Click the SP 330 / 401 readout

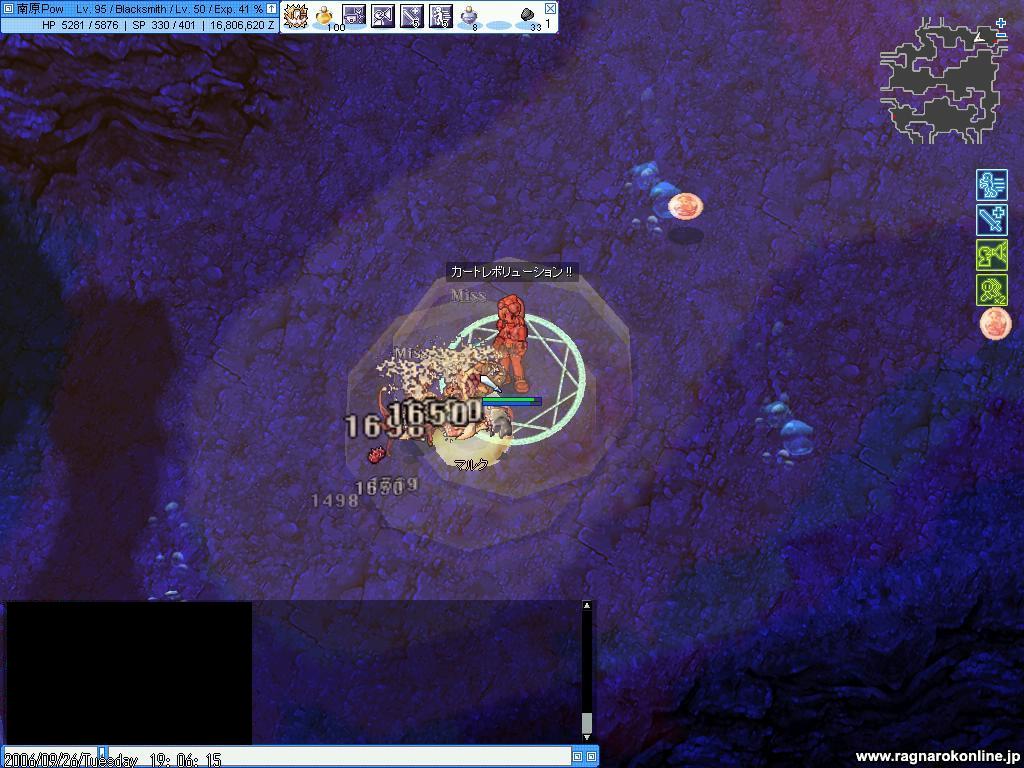[164, 25]
